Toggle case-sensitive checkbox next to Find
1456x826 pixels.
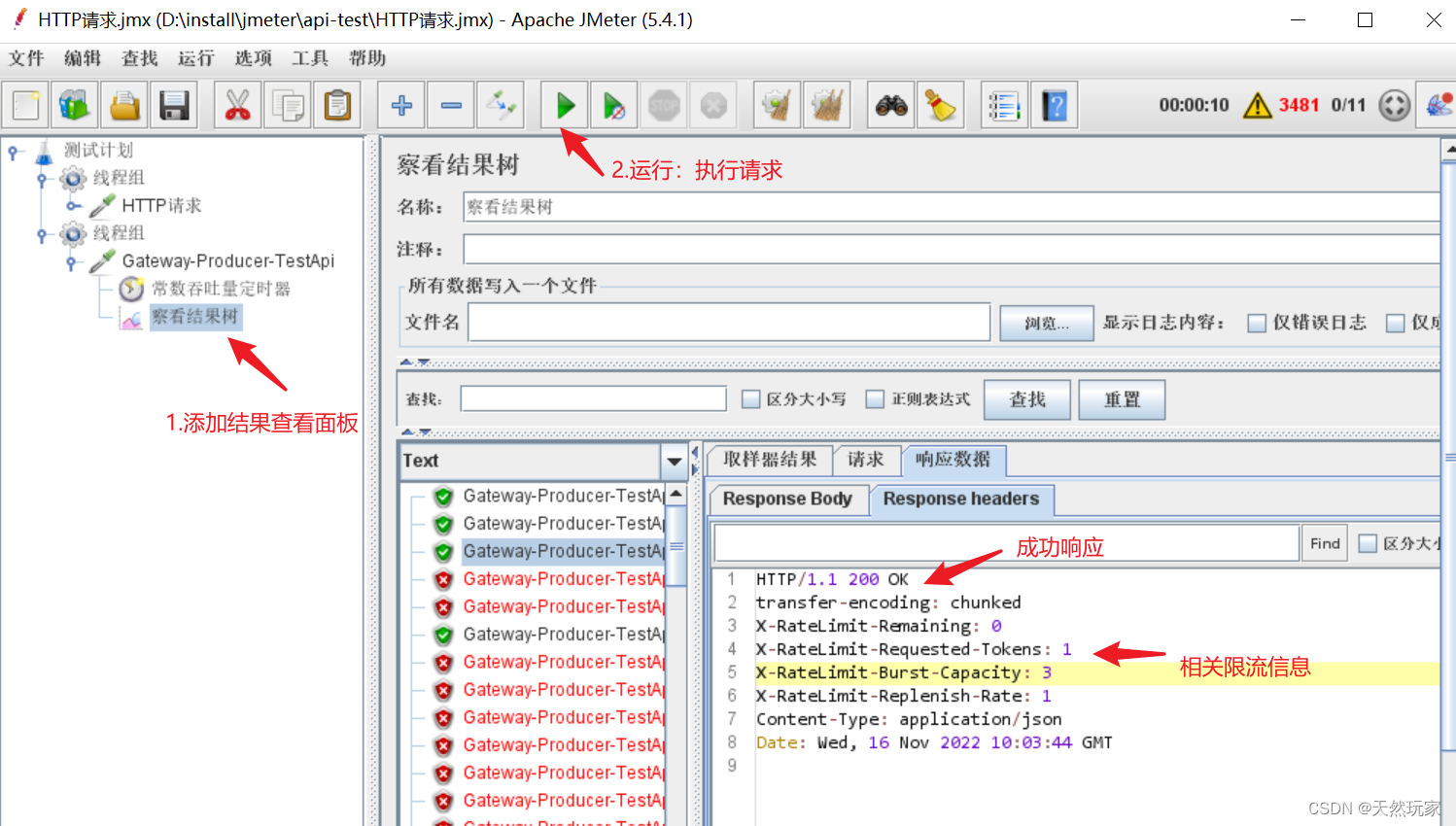tap(1368, 543)
